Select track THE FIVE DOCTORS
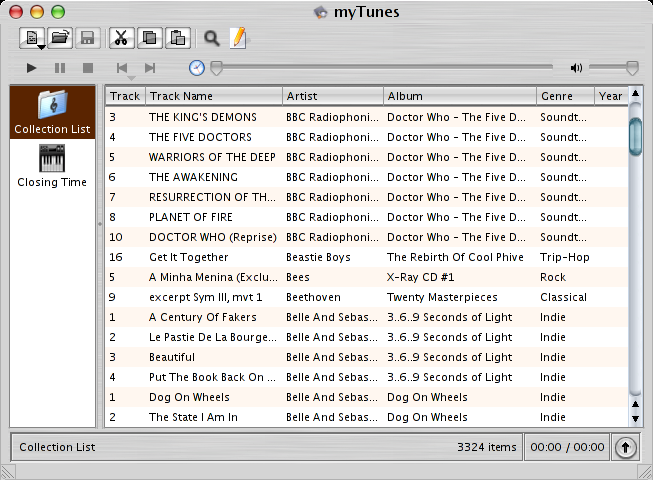This screenshot has width=653, height=480. tap(366, 137)
